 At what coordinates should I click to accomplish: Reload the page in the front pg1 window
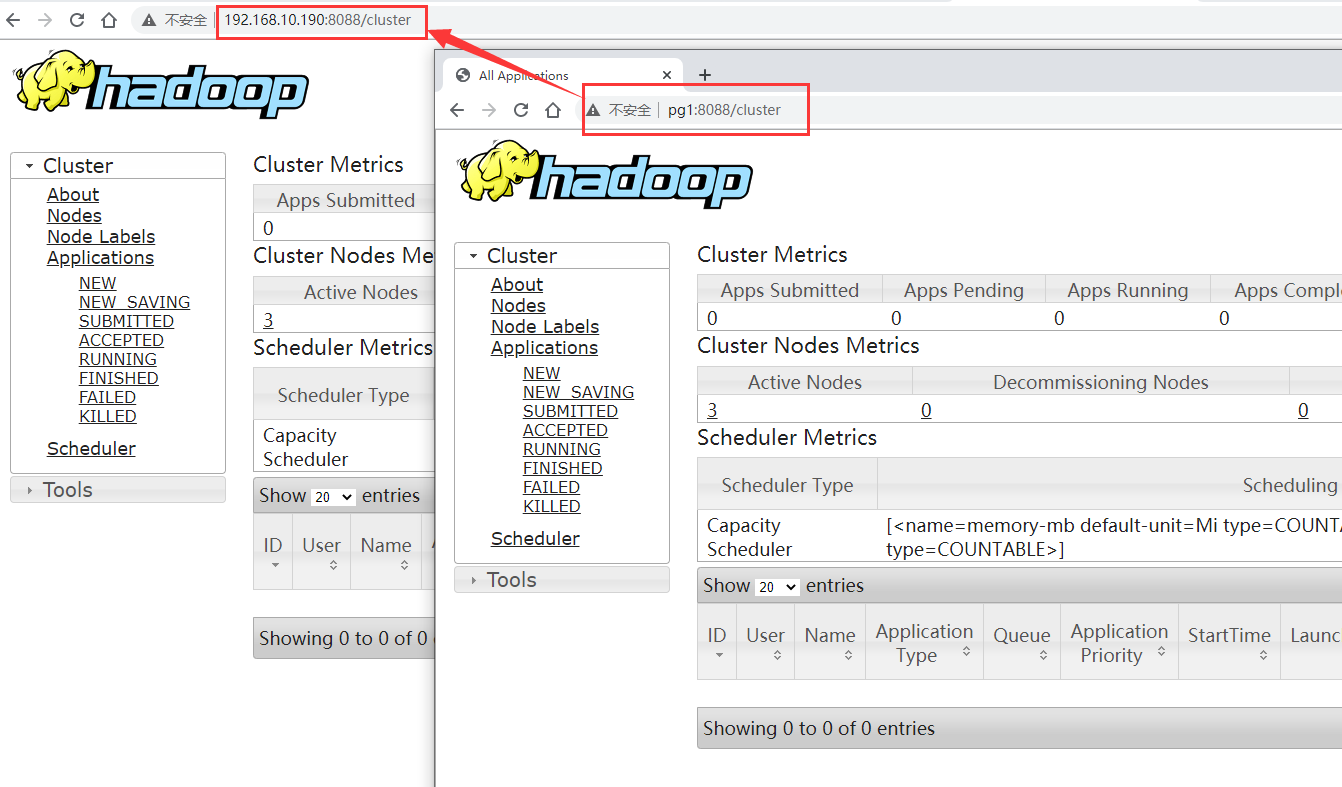(x=521, y=110)
